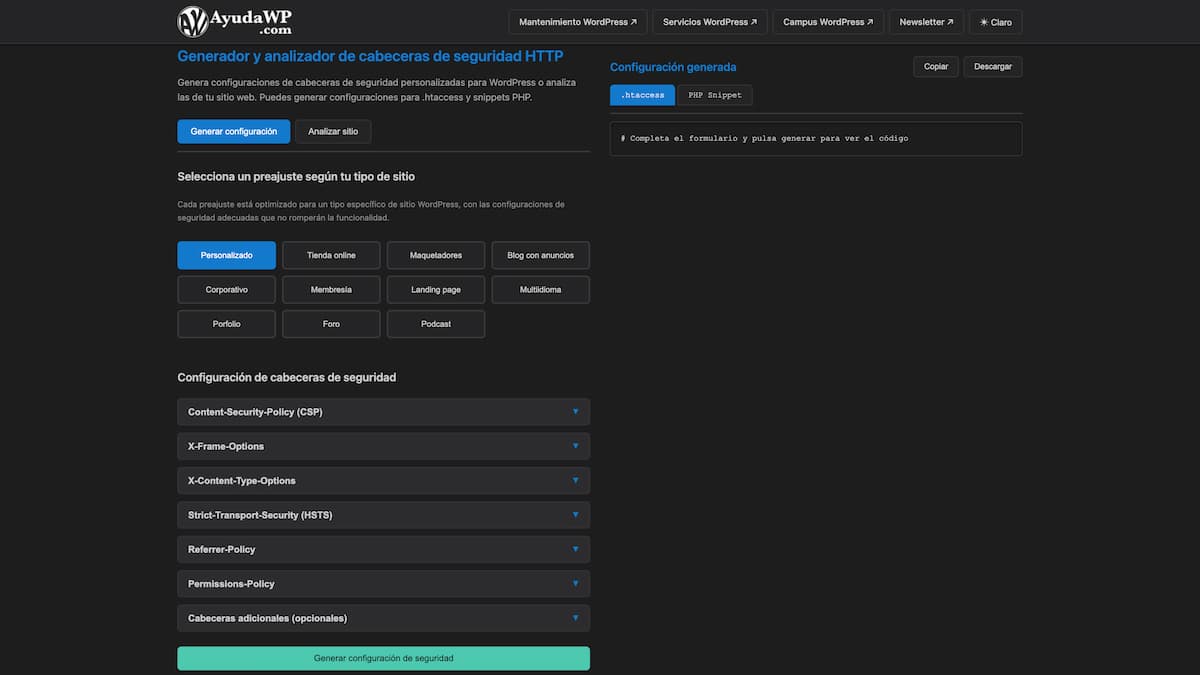1200x675 pixels.
Task: Click the sun icon next to Claro
Action: [984, 21]
